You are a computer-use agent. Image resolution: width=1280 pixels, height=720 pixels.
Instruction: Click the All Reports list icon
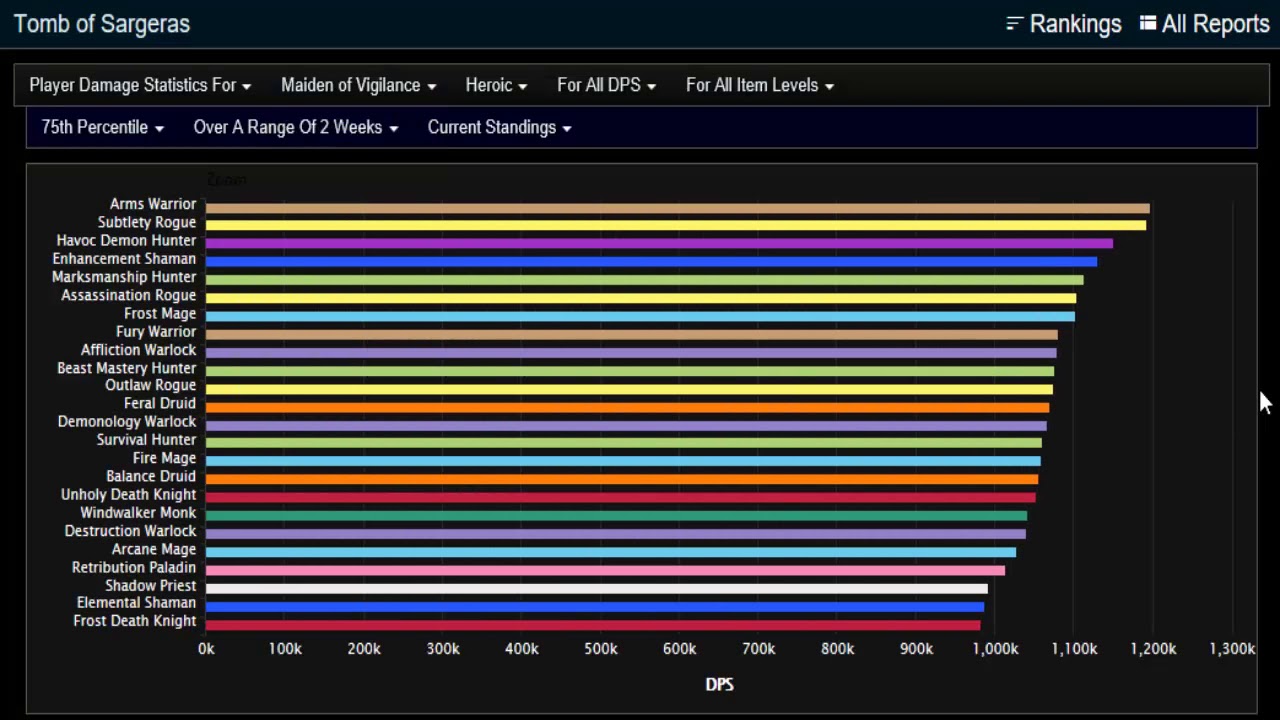point(1148,23)
